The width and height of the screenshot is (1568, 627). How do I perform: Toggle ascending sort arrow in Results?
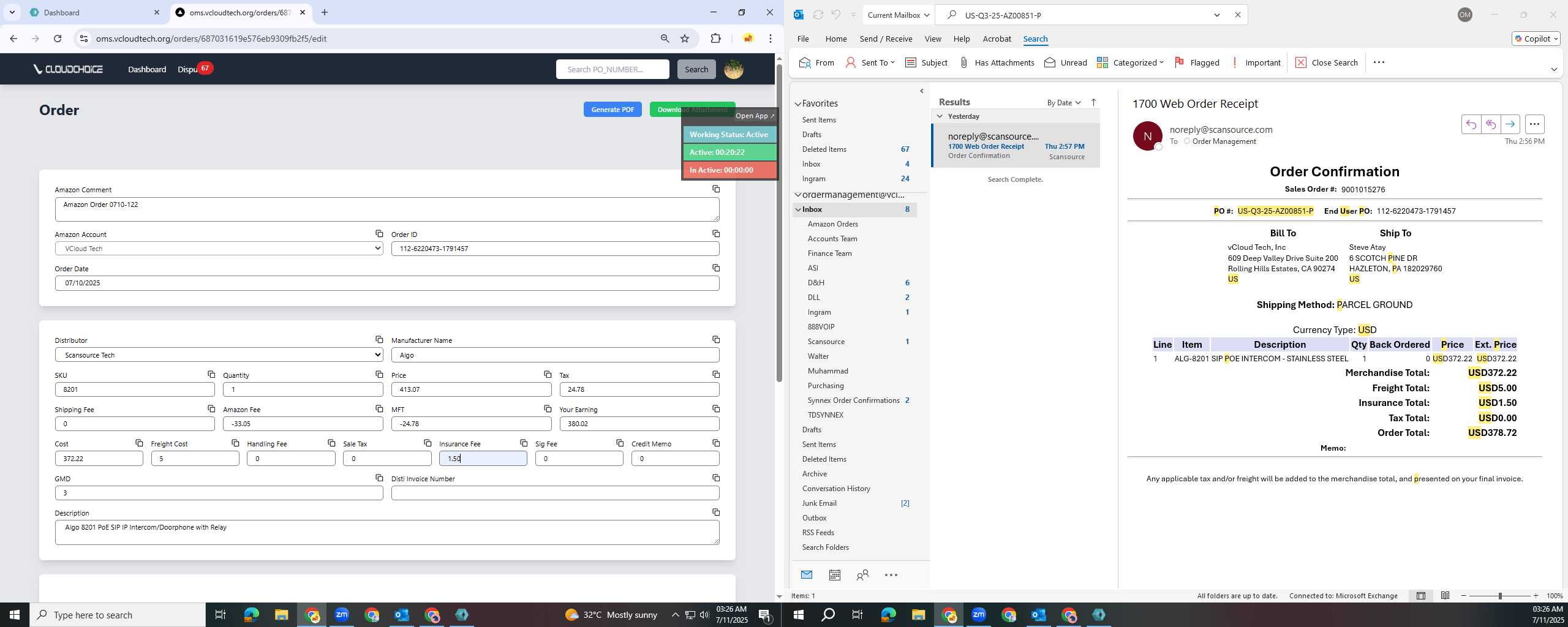(1093, 102)
